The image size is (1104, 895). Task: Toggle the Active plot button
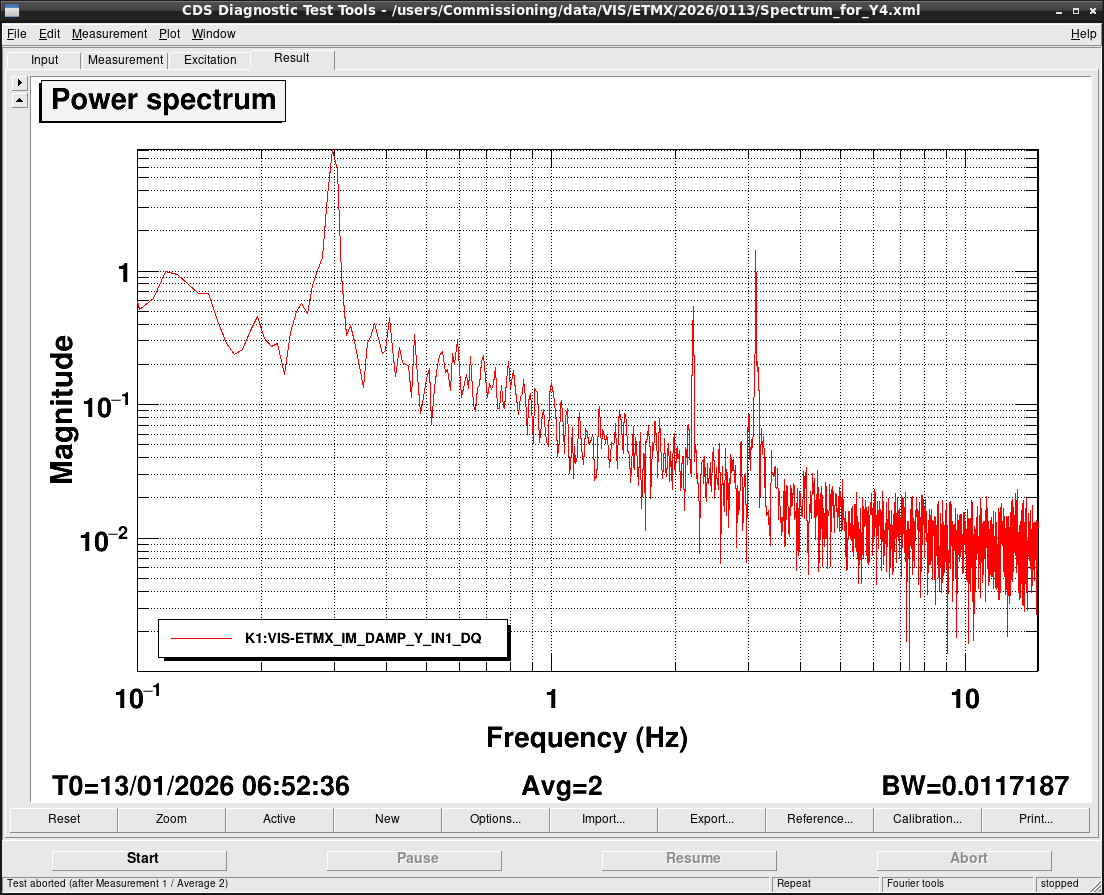point(279,819)
